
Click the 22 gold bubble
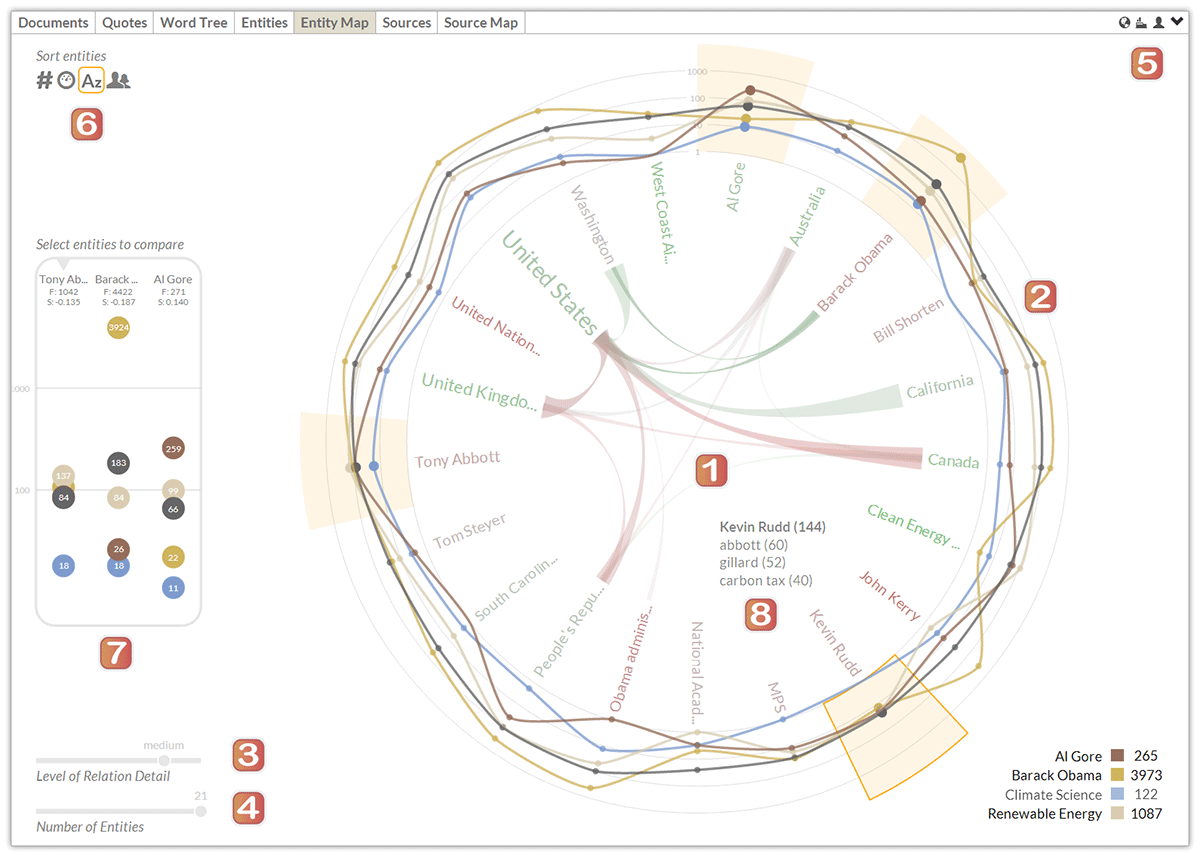pyautogui.click(x=173, y=557)
